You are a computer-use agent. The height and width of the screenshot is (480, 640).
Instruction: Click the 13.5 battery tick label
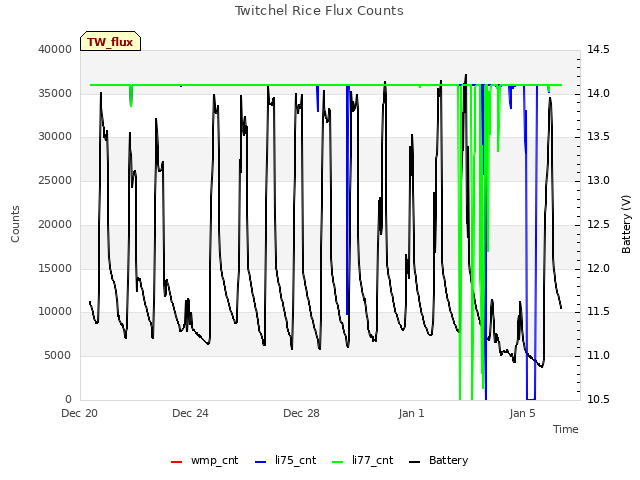598,137
